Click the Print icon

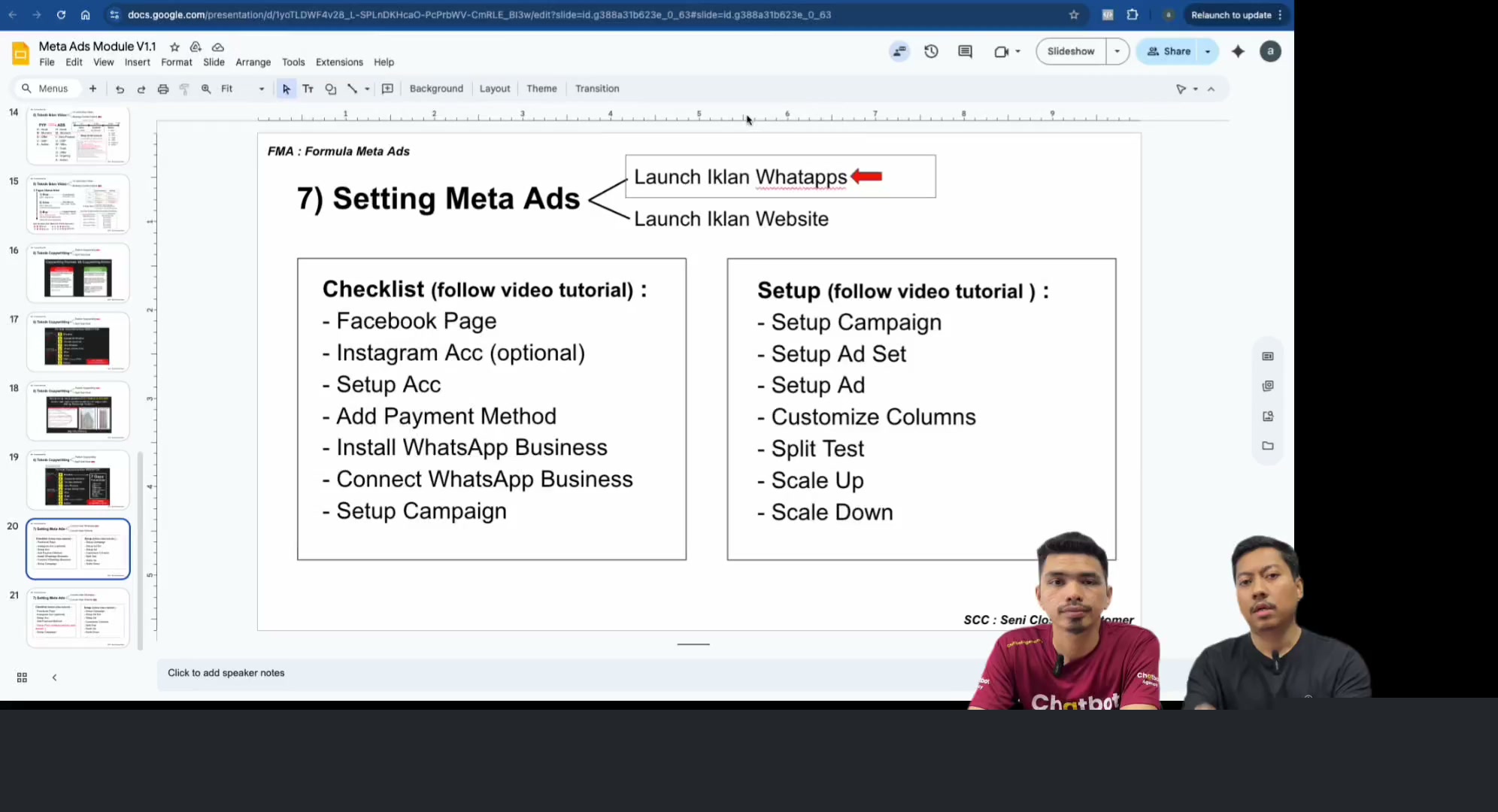[x=163, y=89]
